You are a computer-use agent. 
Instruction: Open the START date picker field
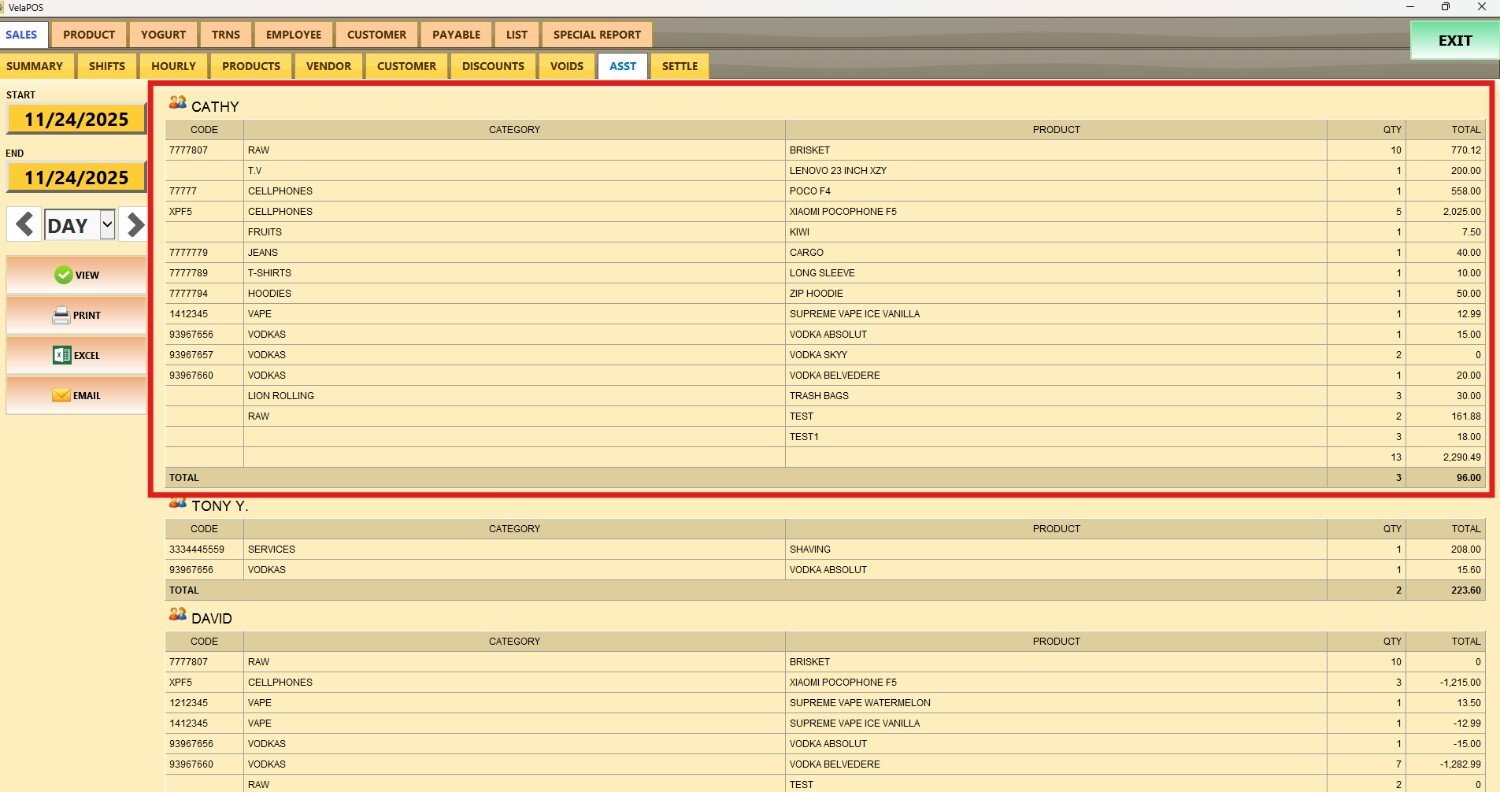click(x=76, y=120)
